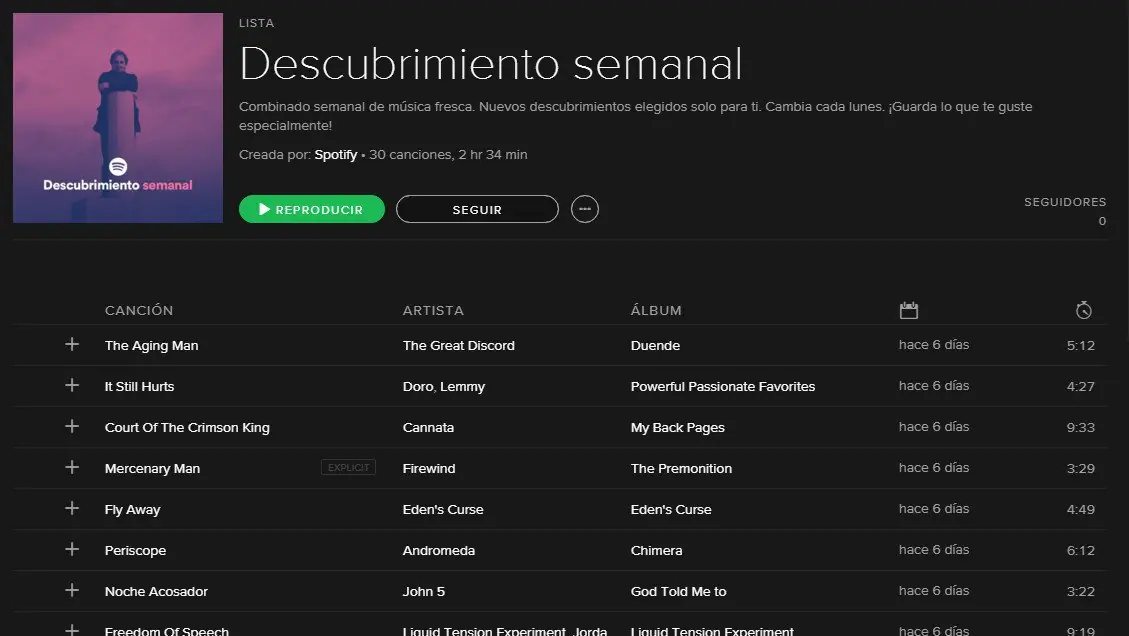Play the playlist with the REPRODUCIR button
This screenshot has width=1129, height=636.
311,209
